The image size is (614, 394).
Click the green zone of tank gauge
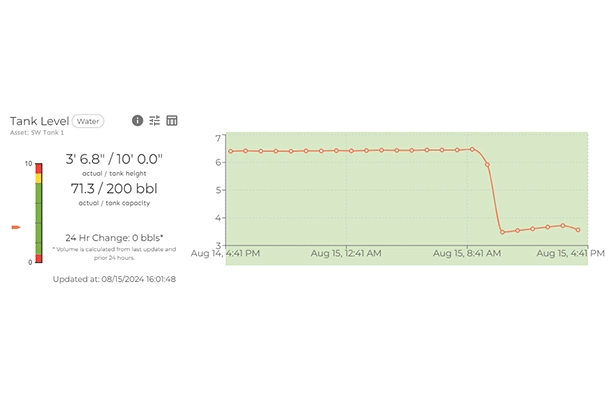click(38, 219)
